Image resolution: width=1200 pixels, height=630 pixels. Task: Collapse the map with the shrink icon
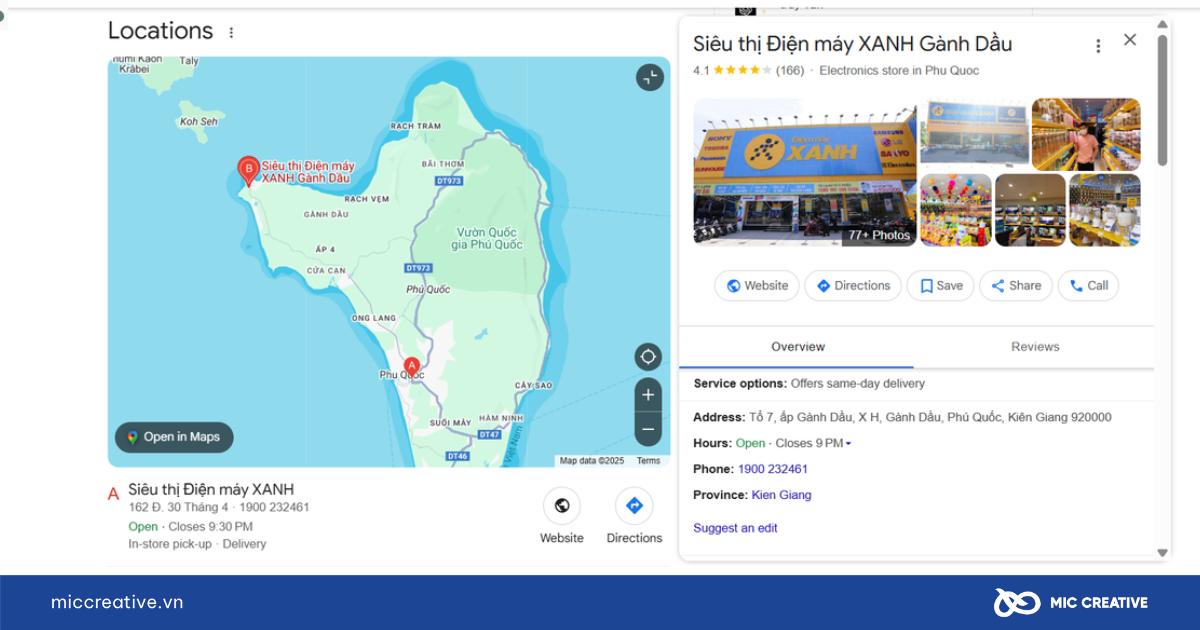[x=650, y=77]
